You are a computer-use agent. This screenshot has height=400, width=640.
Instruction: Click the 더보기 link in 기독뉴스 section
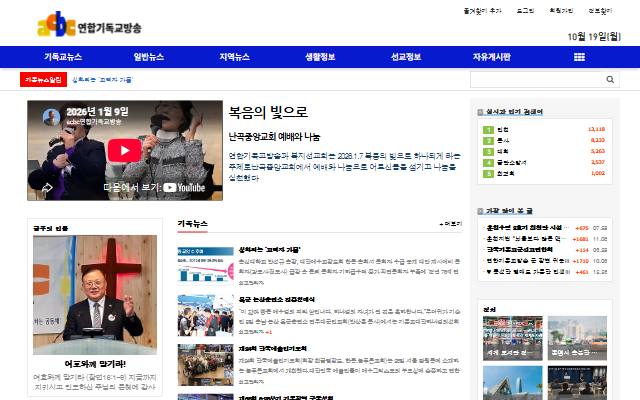click(451, 224)
